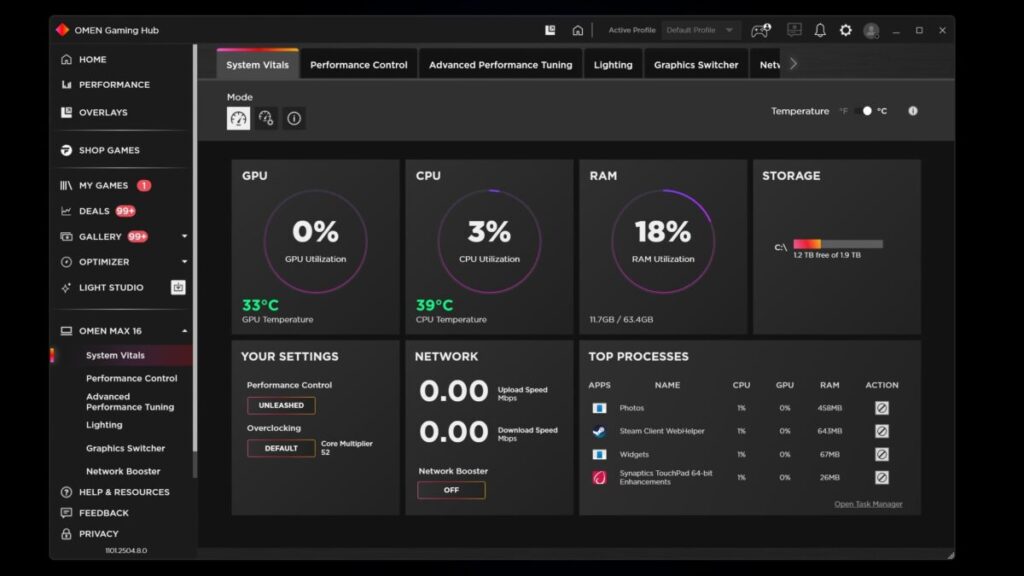The height and width of the screenshot is (576, 1024).
Task: Open the game controller icon in title bar
Action: tap(761, 30)
